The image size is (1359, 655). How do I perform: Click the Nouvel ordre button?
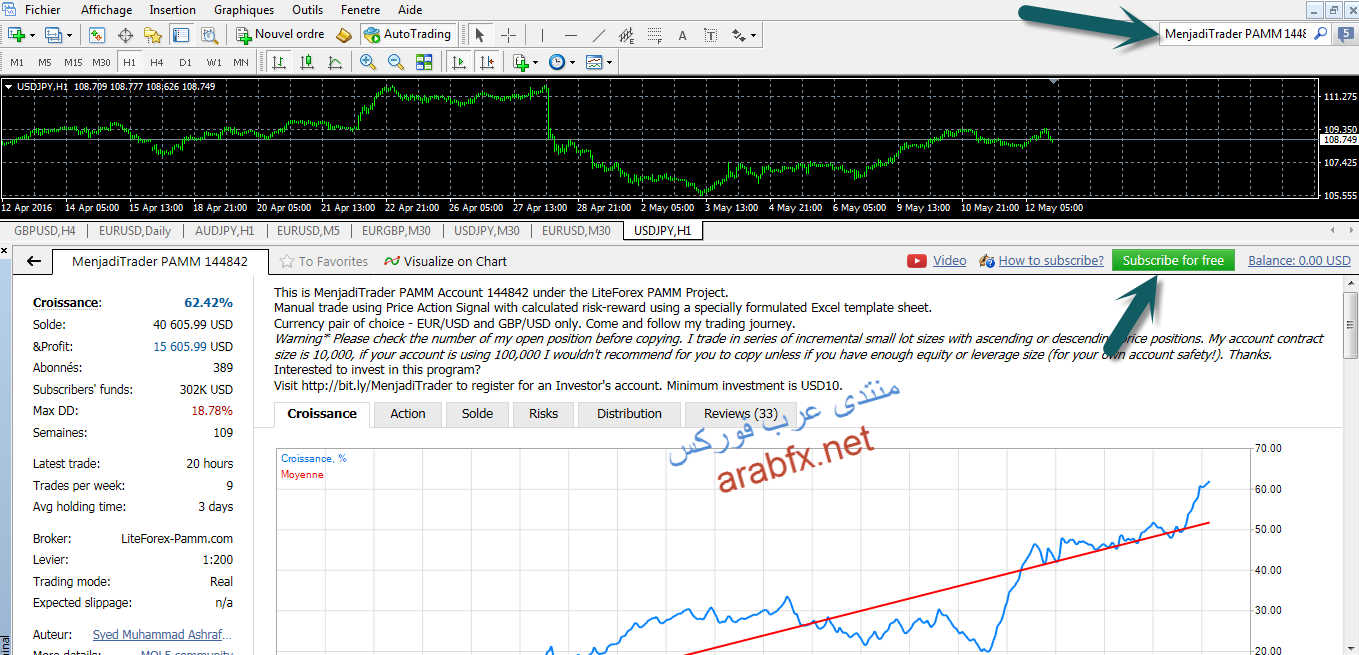tap(280, 35)
